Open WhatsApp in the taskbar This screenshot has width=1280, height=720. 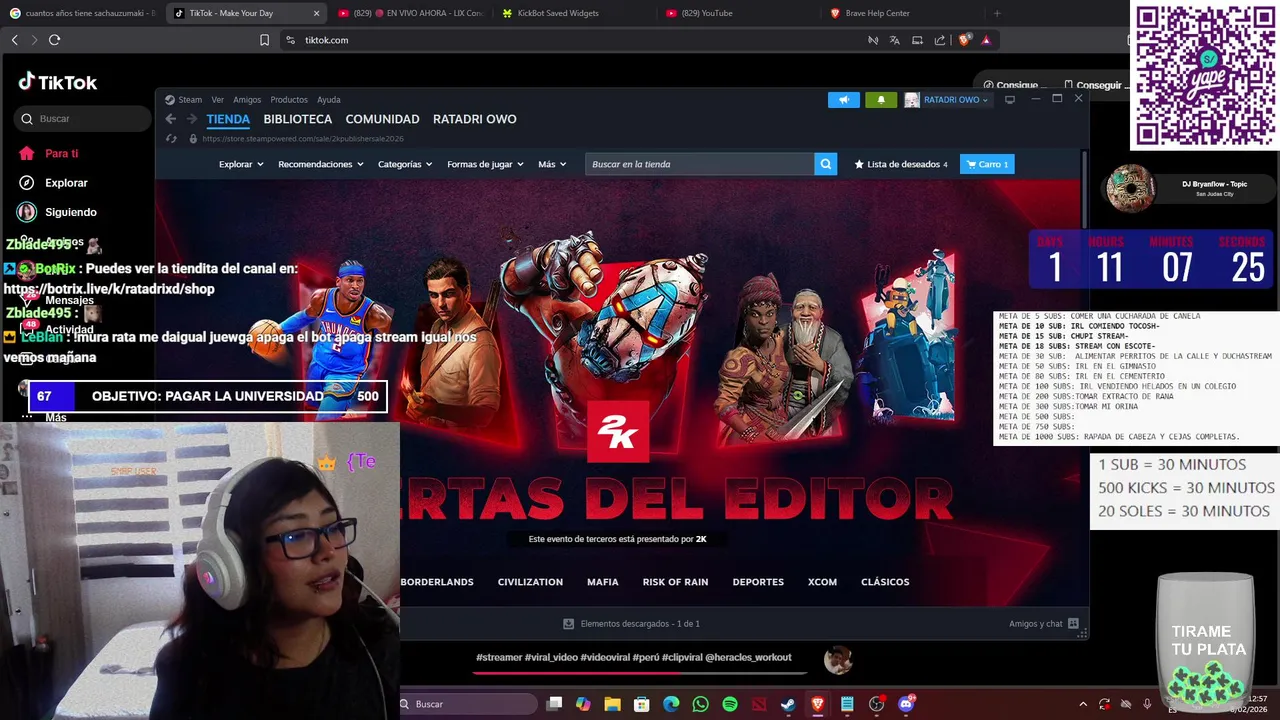tap(700, 704)
